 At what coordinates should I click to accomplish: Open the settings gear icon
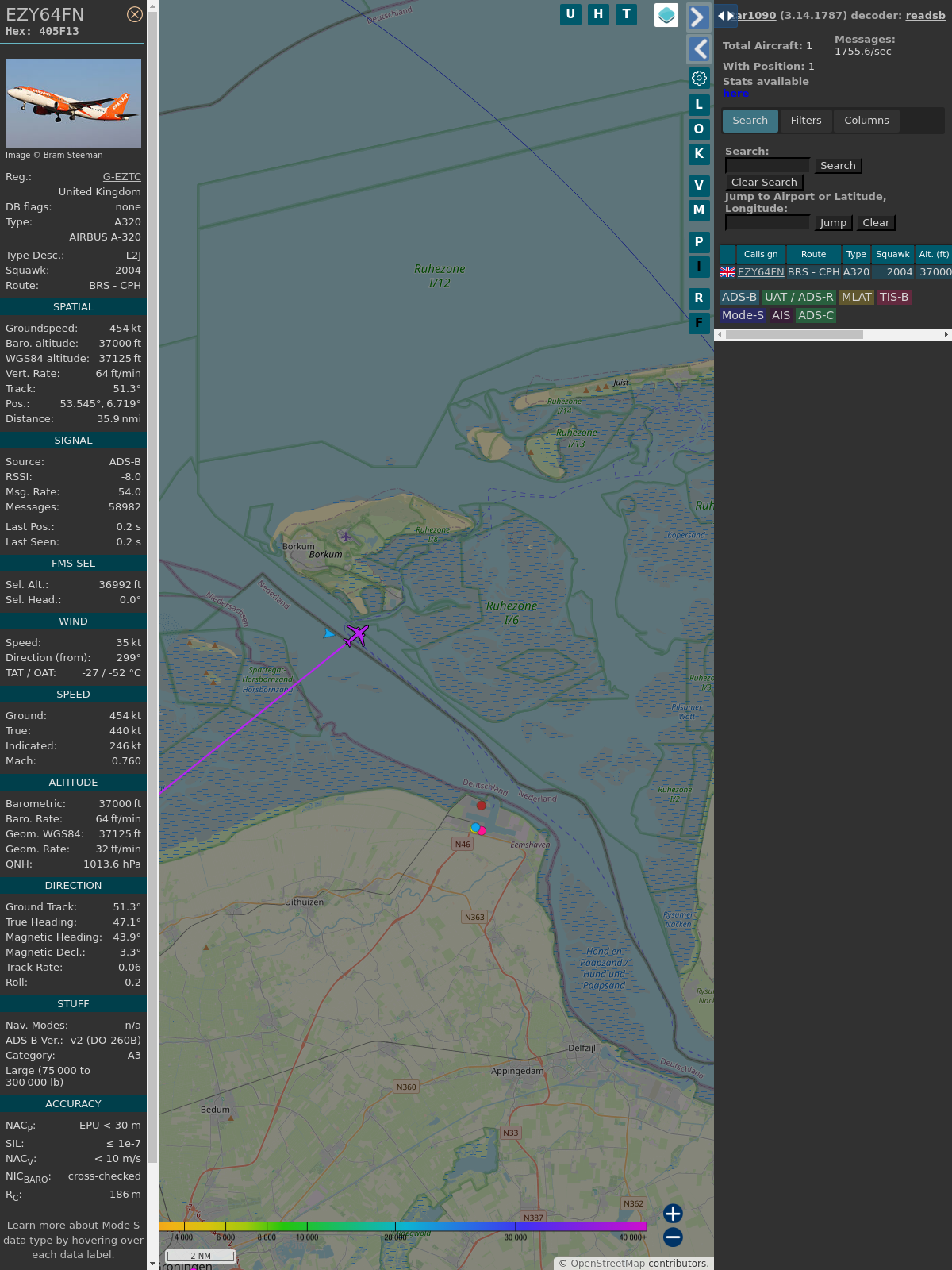coord(699,78)
